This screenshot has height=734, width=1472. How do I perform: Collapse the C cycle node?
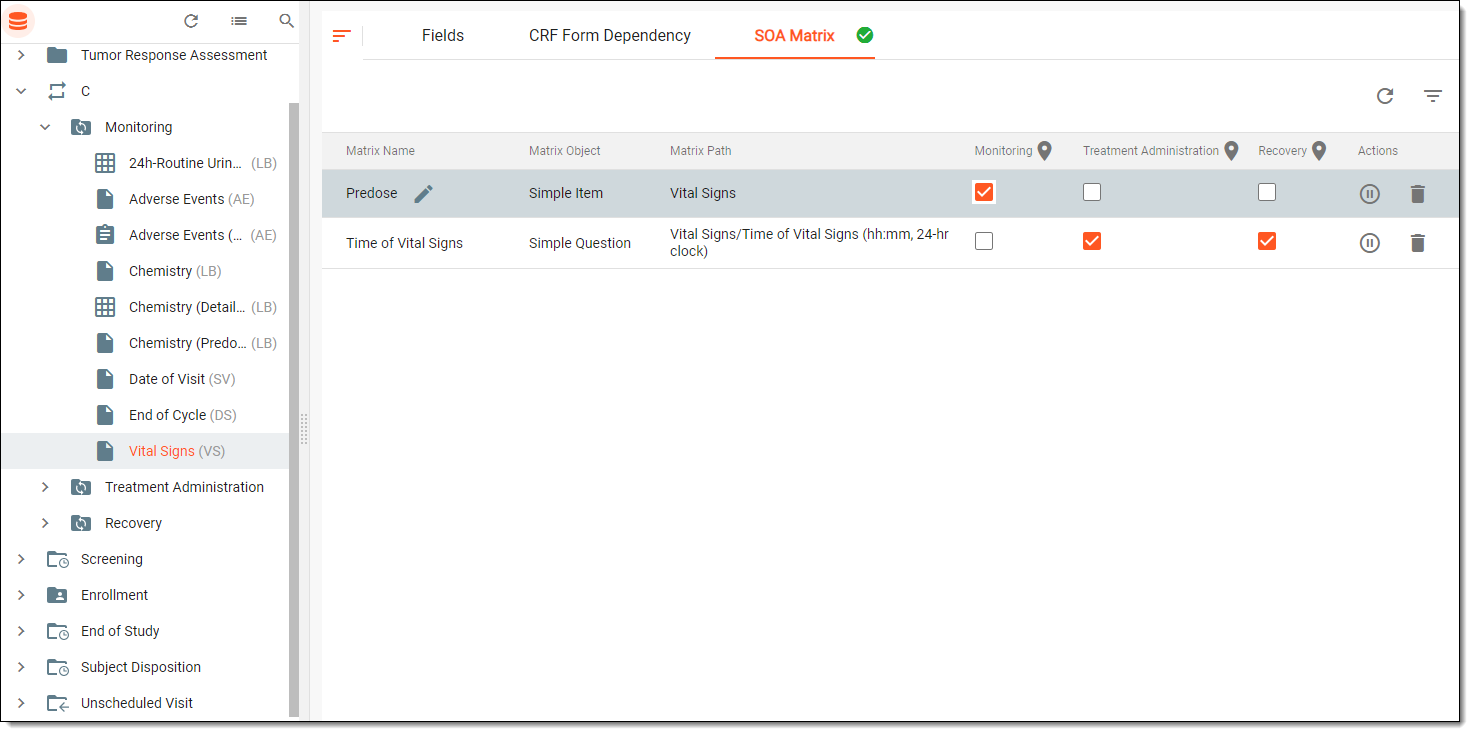[x=21, y=91]
